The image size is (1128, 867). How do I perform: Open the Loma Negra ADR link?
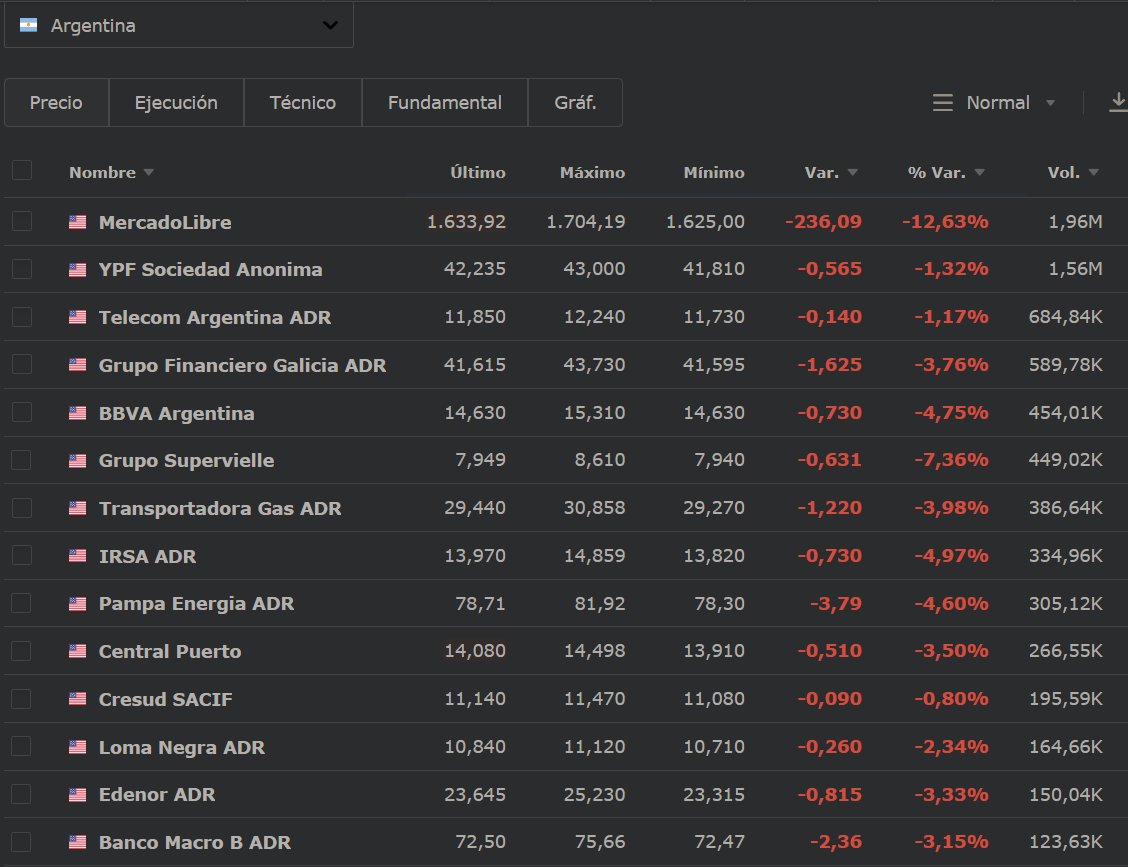182,747
